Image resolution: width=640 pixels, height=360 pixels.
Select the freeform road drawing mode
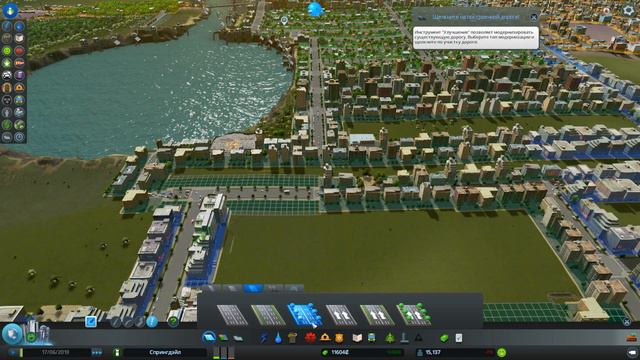click(140, 322)
